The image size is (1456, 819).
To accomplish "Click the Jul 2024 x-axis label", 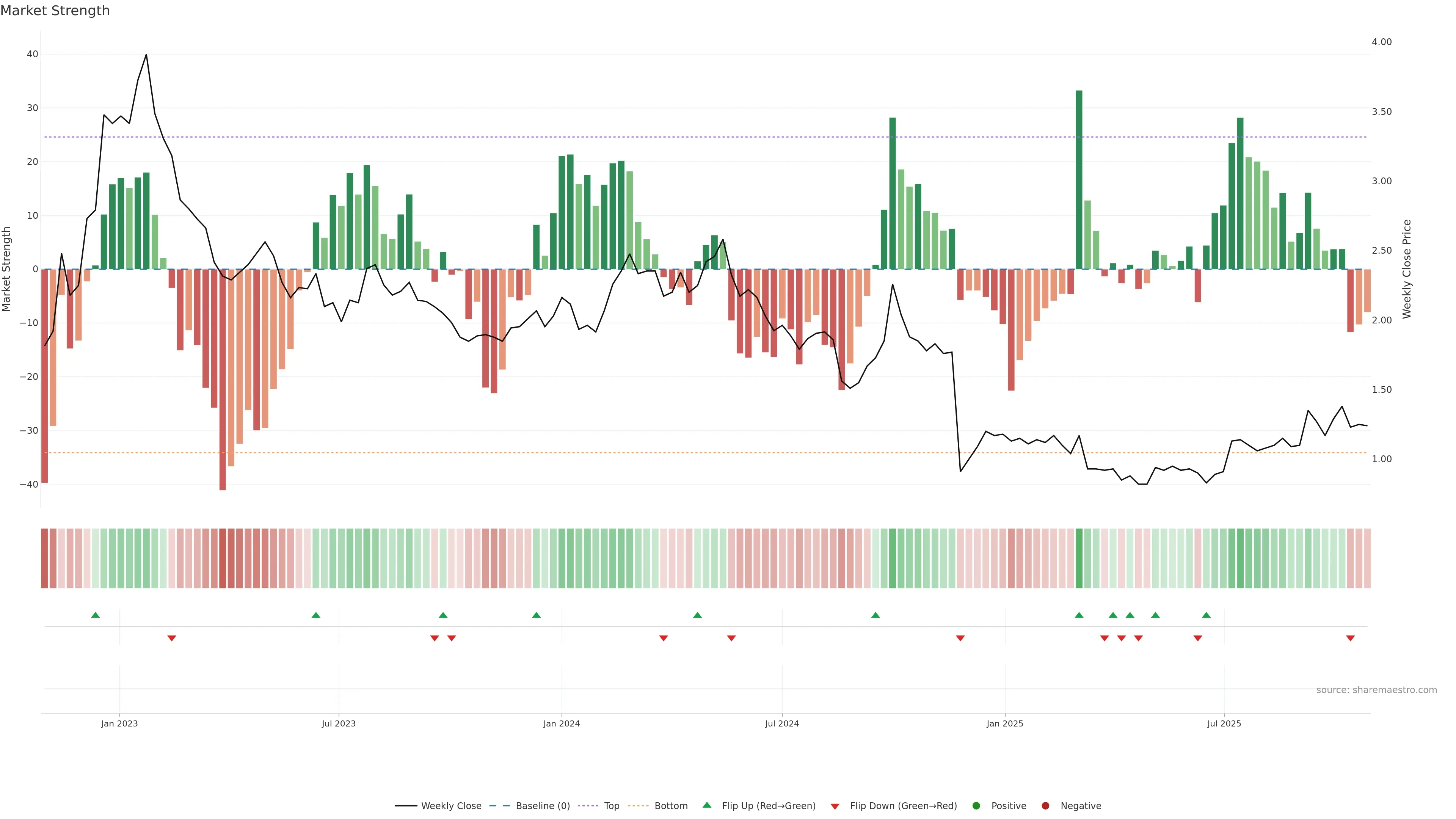I will coord(782,723).
